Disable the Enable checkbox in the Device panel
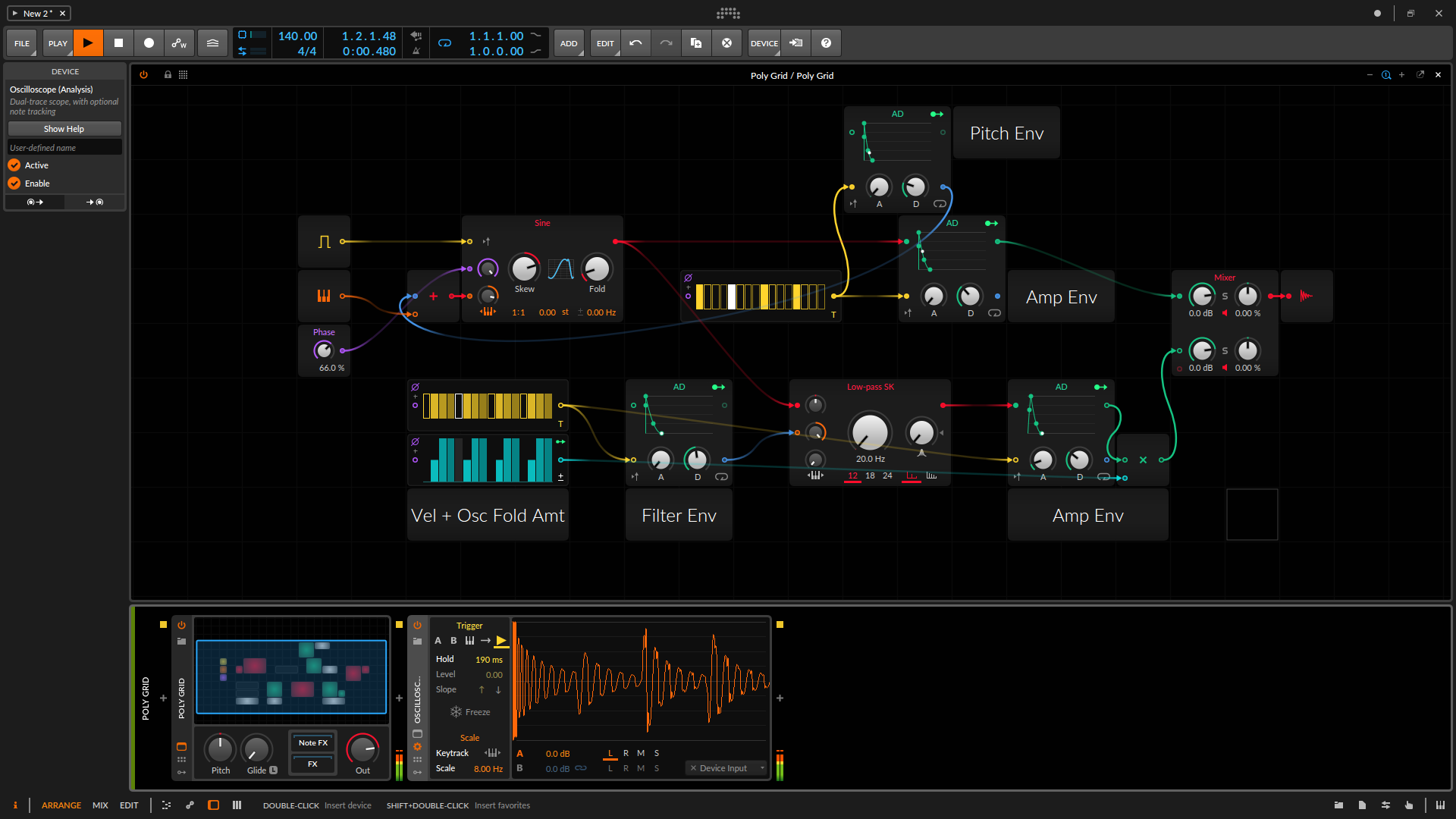The image size is (1456, 819). pos(14,183)
